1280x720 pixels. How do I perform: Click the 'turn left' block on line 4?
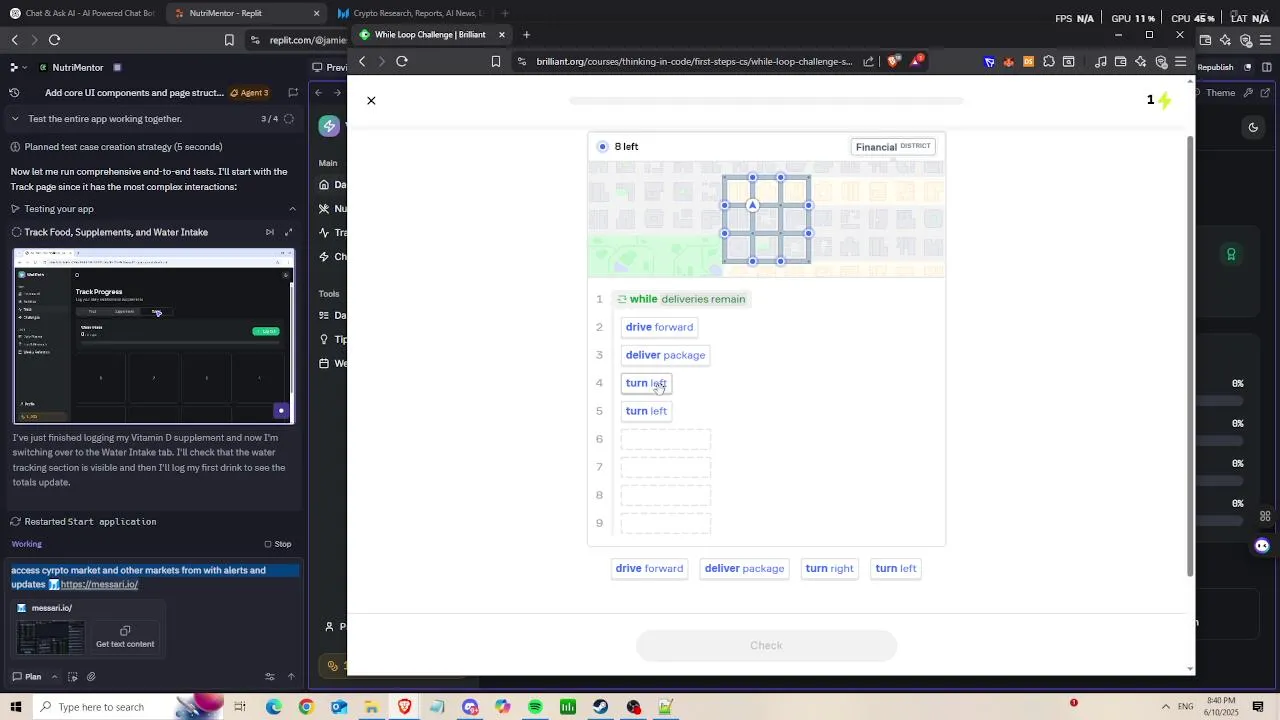pyautogui.click(x=646, y=383)
